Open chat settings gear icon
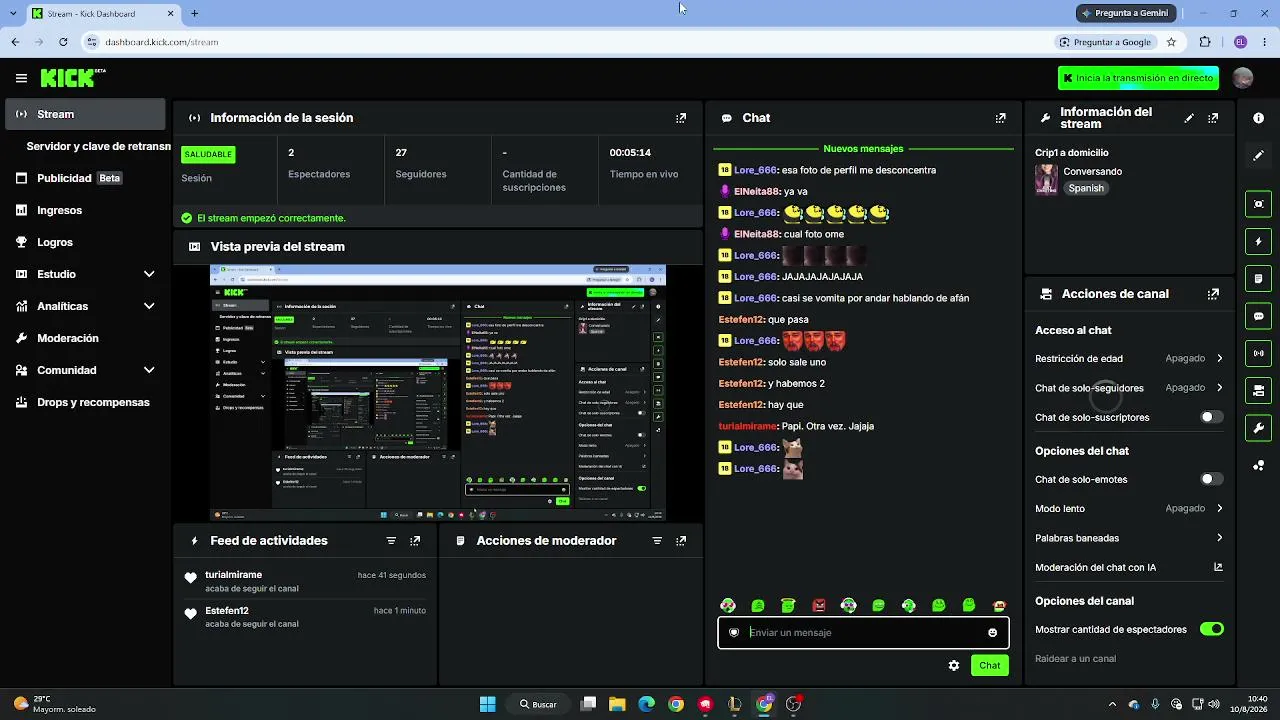This screenshot has height=720, width=1280. [954, 666]
